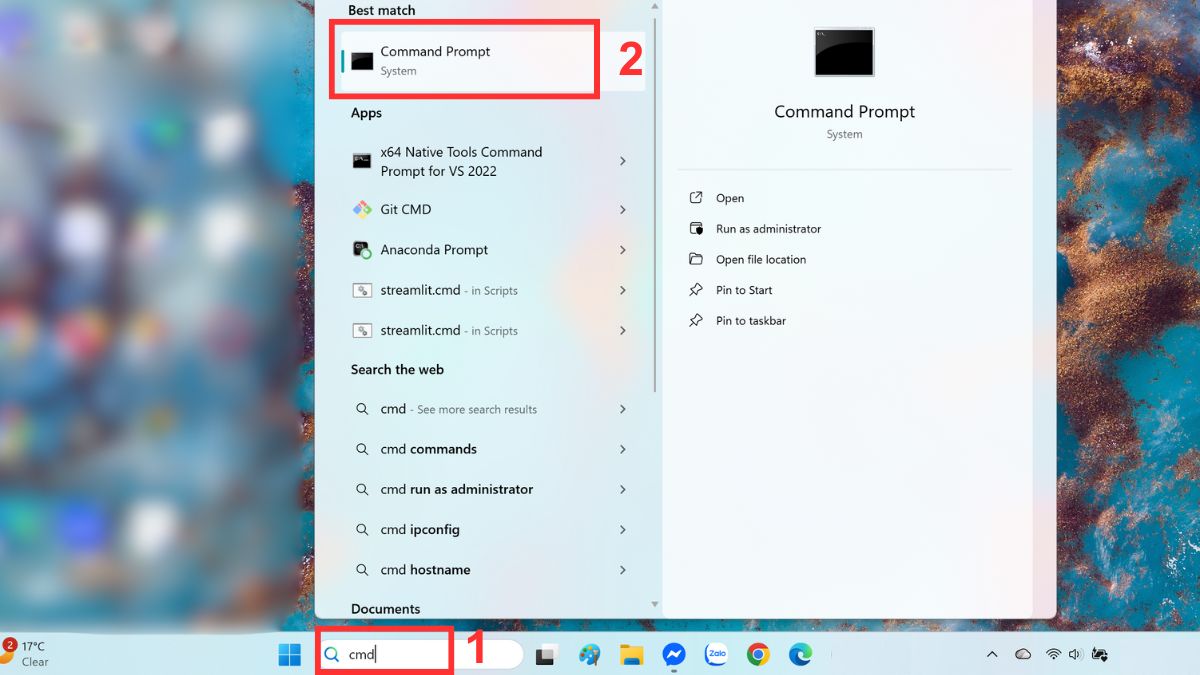Open Microsoft Paint from the taskbar

point(589,655)
